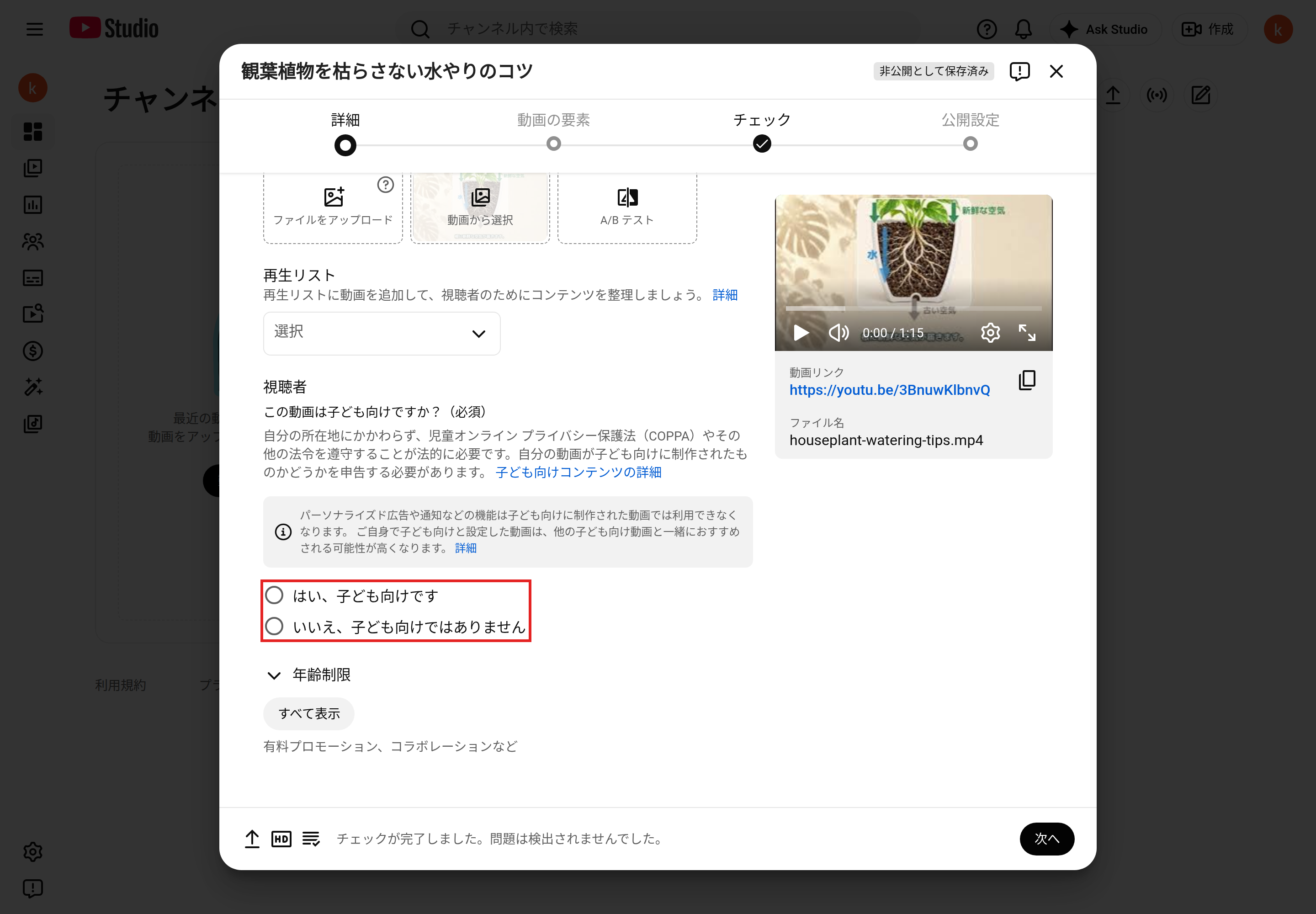Viewport: 1316px width, 914px height.
Task: Click すべて表示 button
Action: tap(309, 713)
